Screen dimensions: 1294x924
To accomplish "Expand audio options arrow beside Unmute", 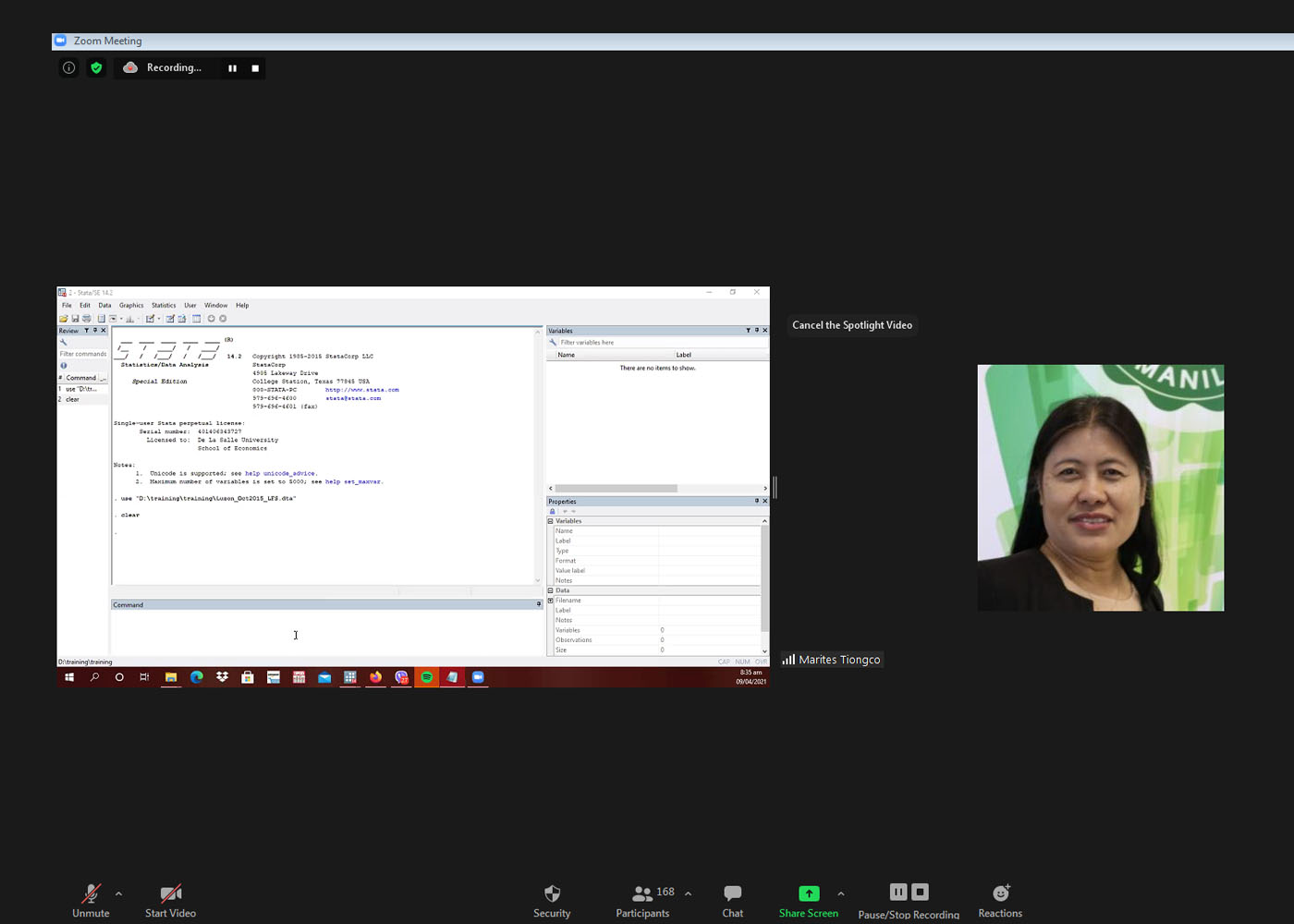I will click(118, 894).
